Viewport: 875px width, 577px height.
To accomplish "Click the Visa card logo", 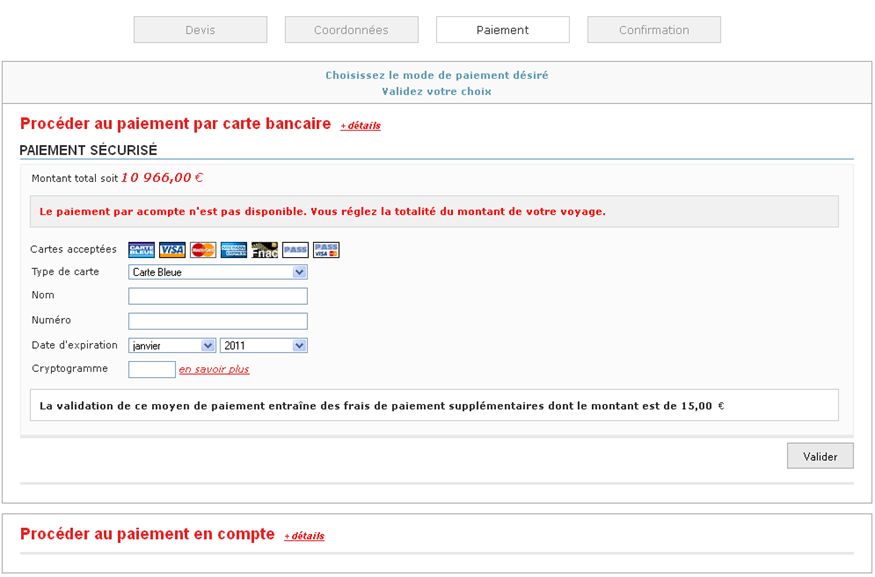I will [x=172, y=250].
